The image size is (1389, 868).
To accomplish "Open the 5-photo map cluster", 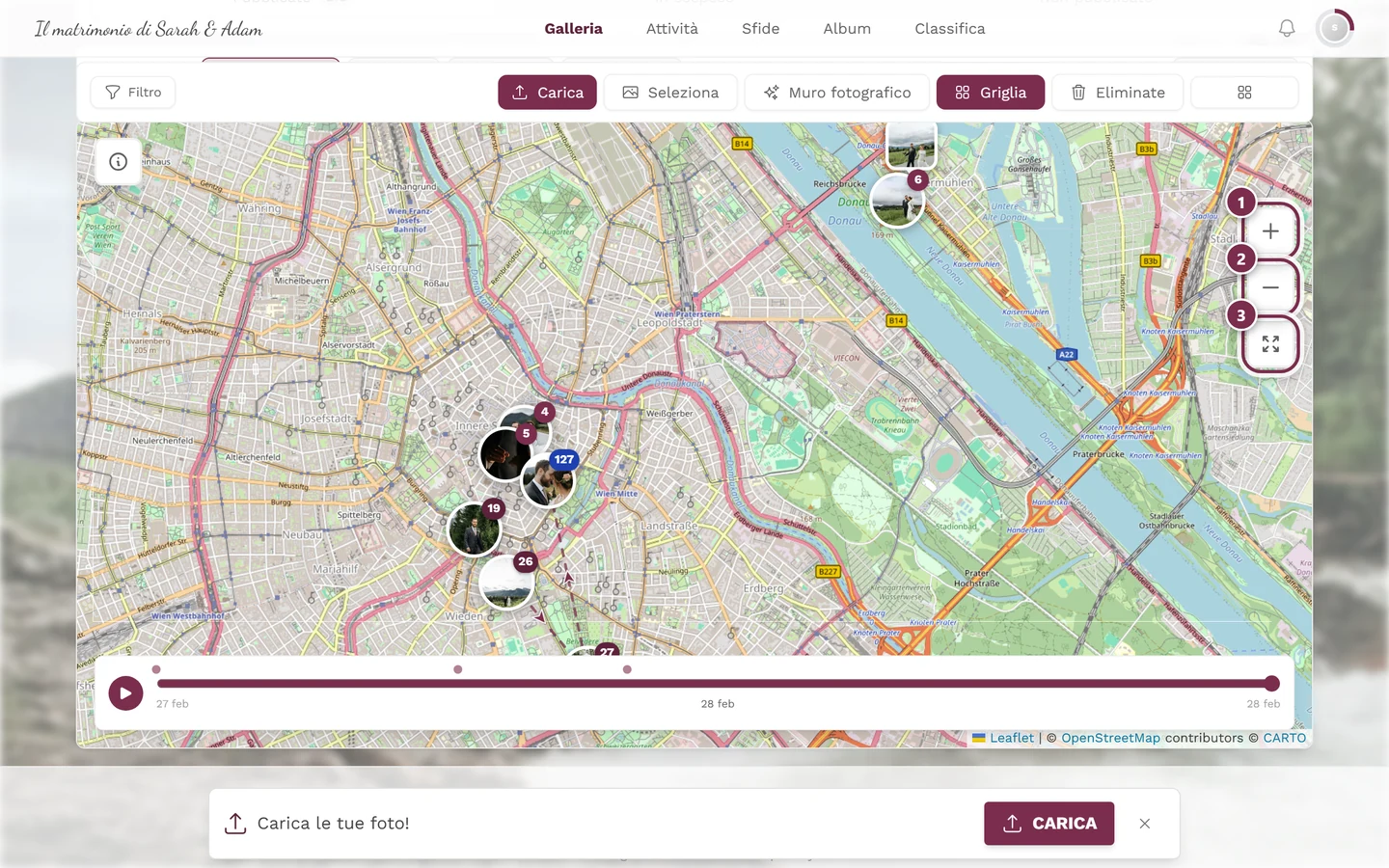I will pos(505,453).
